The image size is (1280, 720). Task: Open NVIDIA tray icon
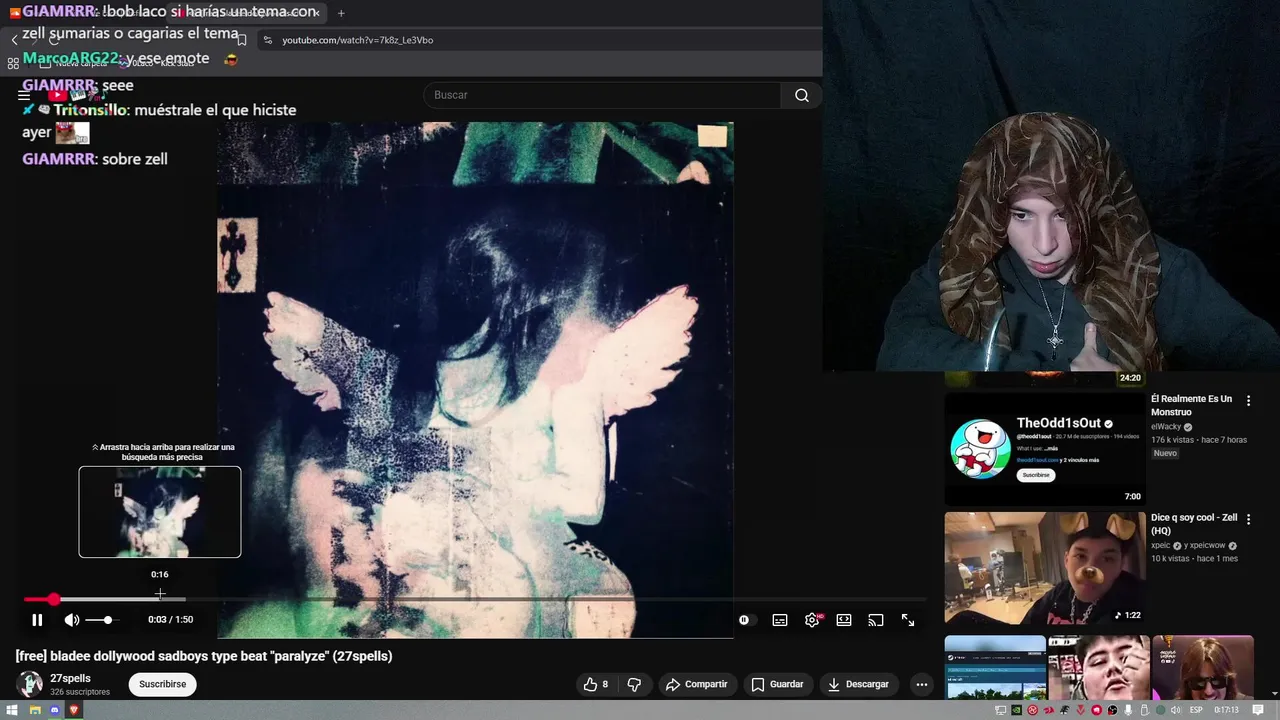(x=1016, y=710)
